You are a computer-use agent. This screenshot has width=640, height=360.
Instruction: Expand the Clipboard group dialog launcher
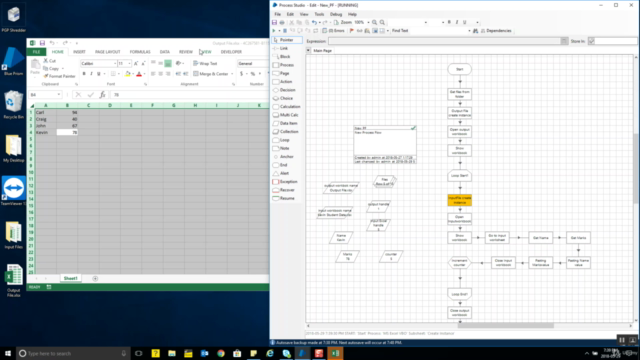pos(76,84)
